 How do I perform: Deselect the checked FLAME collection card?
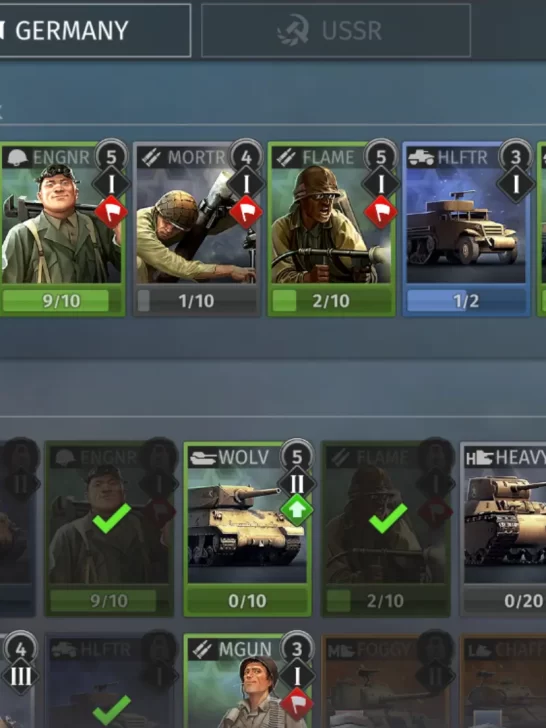click(x=386, y=529)
